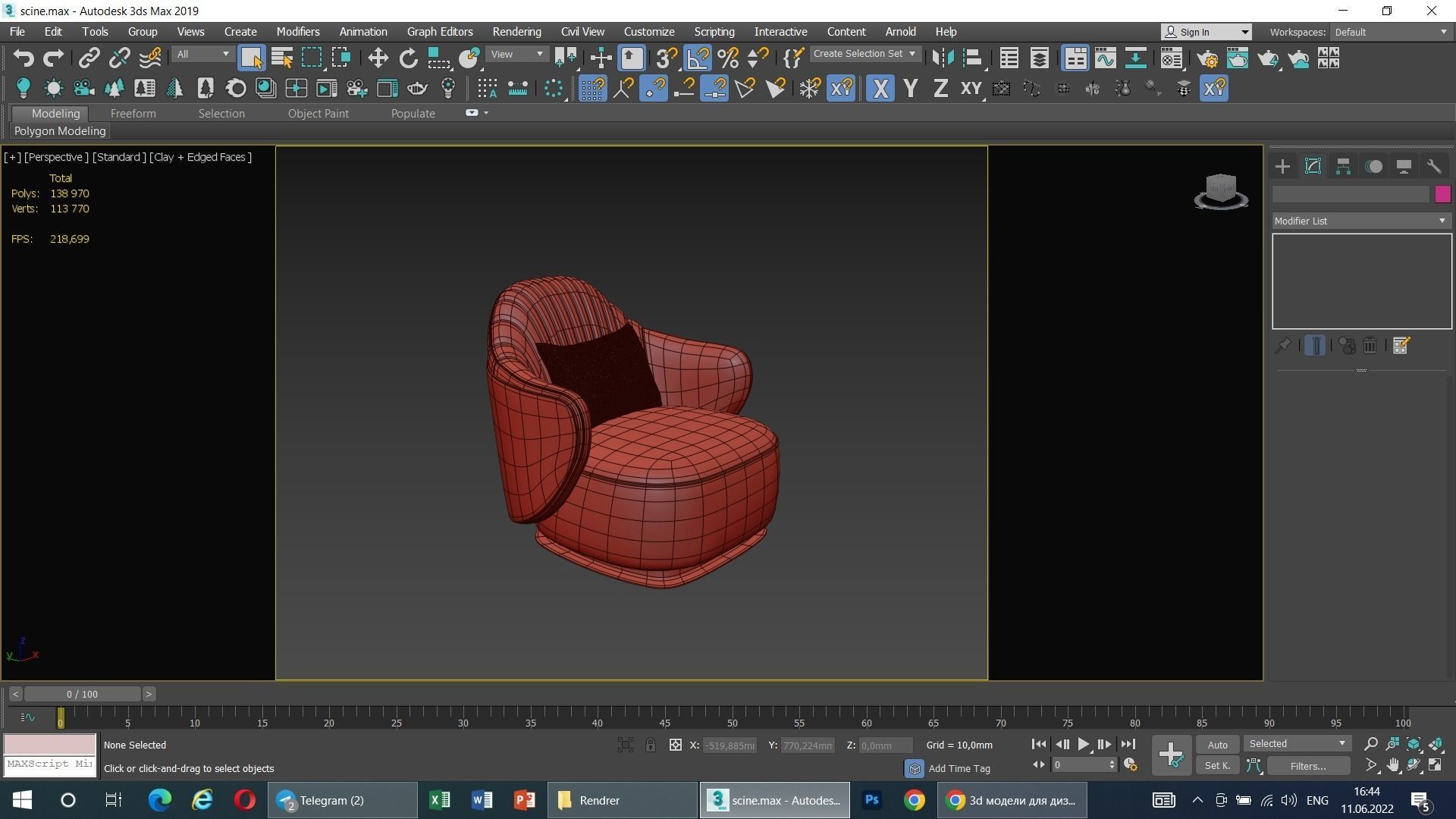Click the Render Production teapot icon
Image resolution: width=1456 pixels, height=819 pixels.
[1268, 58]
